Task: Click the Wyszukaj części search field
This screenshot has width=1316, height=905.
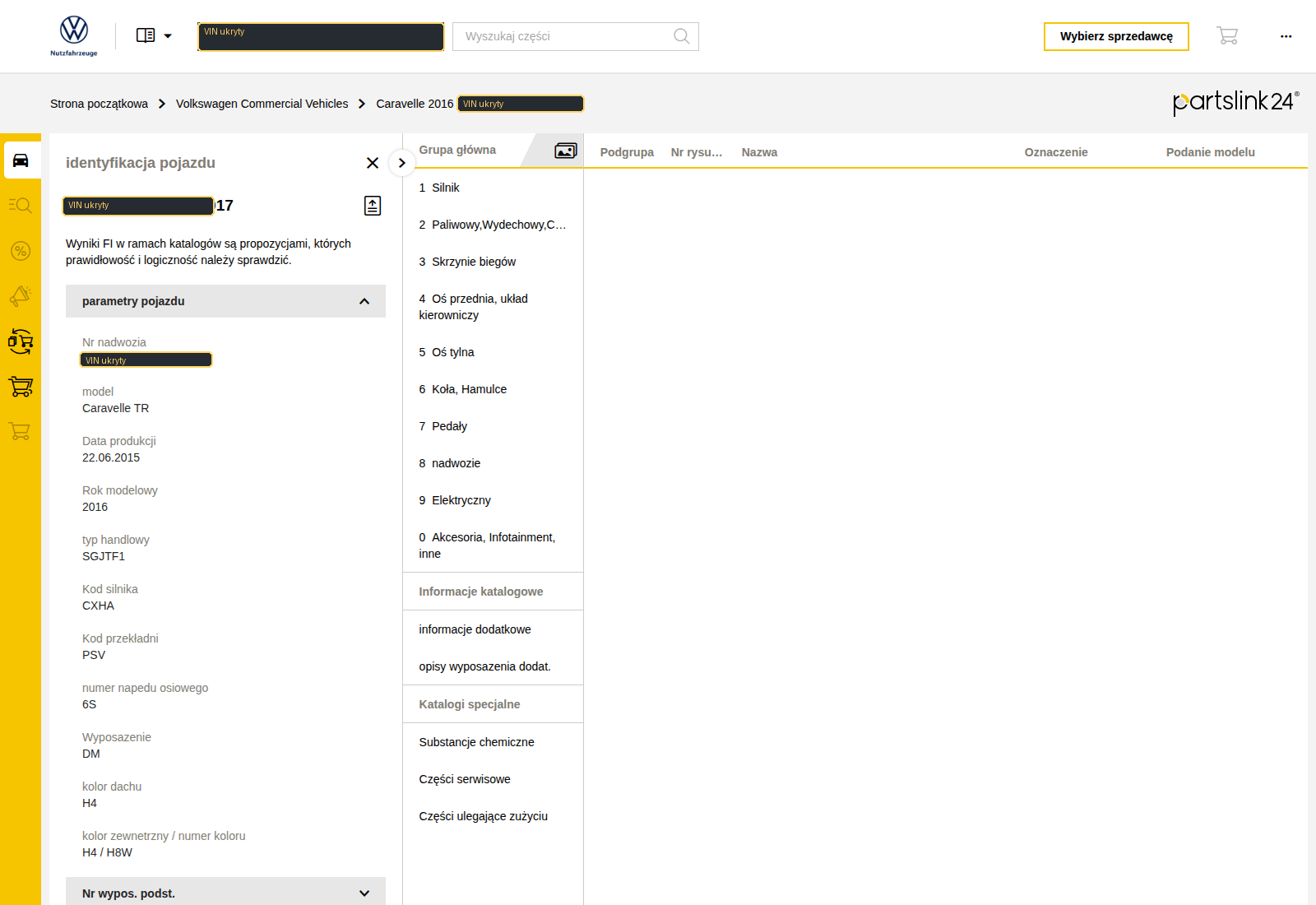Action: [x=576, y=36]
